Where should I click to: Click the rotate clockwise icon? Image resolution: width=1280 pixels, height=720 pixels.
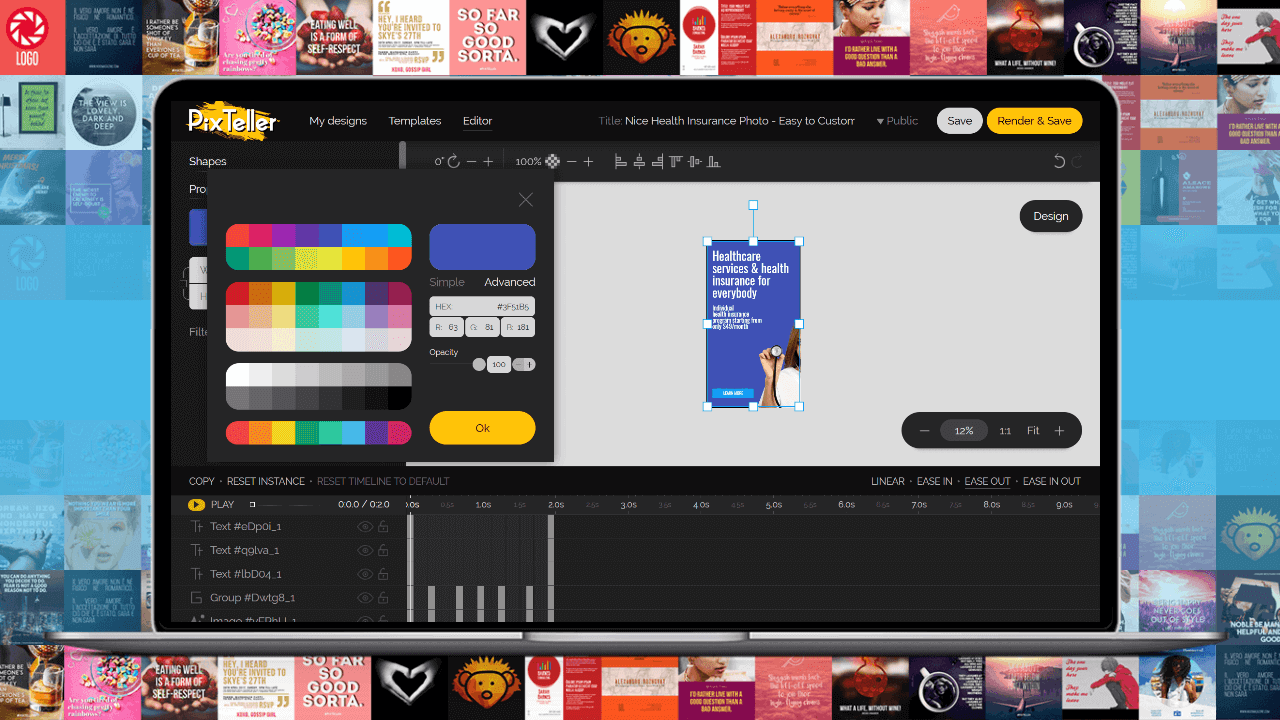coord(454,161)
